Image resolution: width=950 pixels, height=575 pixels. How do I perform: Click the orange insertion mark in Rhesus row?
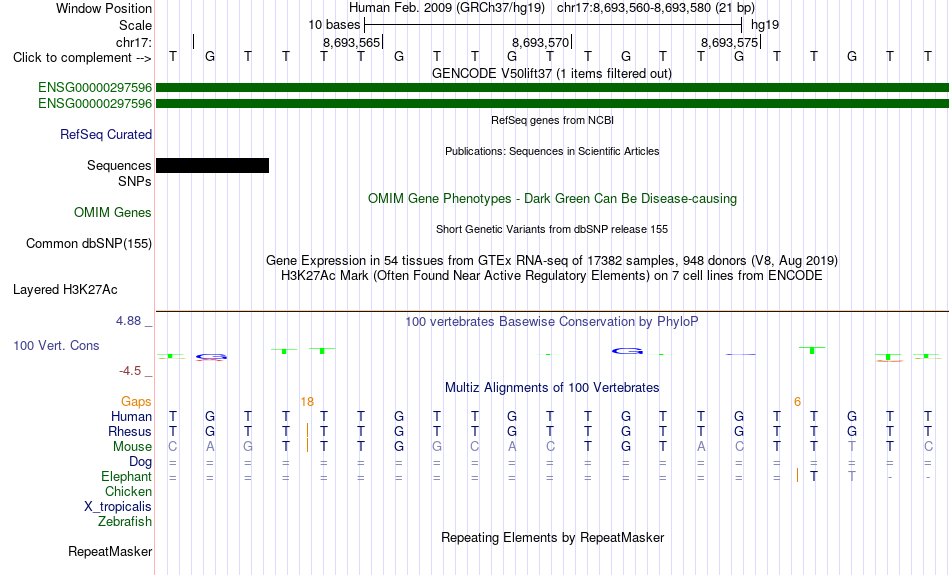[308, 431]
